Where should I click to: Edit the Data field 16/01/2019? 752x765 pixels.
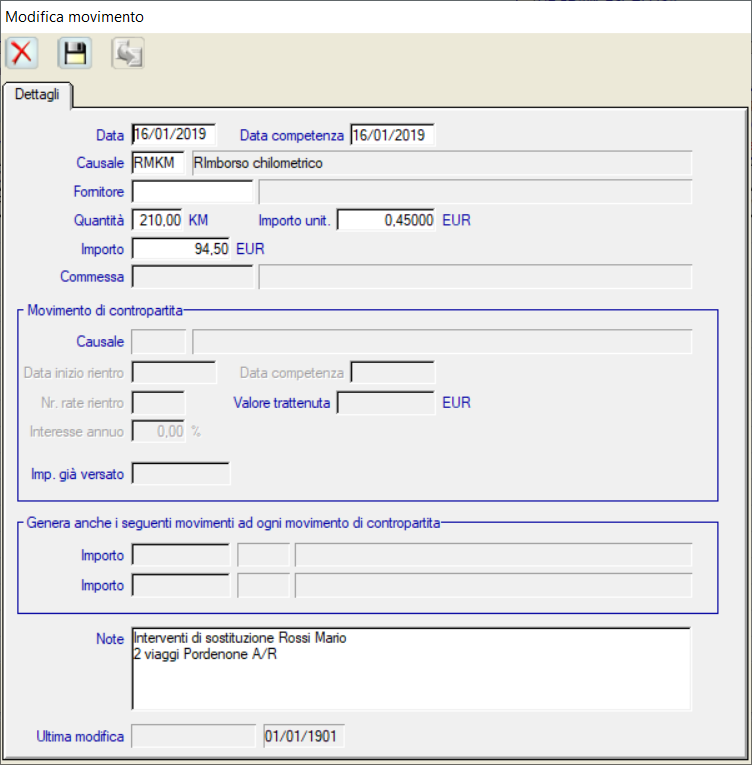click(x=174, y=135)
